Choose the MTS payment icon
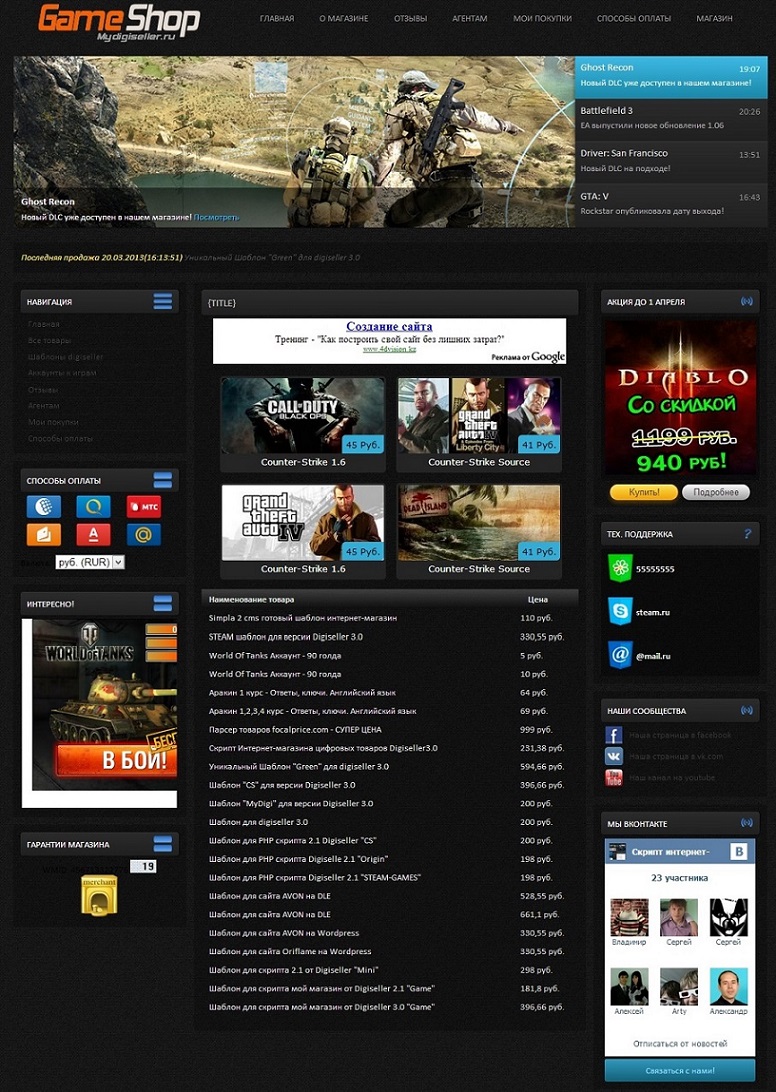 pyautogui.click(x=144, y=506)
